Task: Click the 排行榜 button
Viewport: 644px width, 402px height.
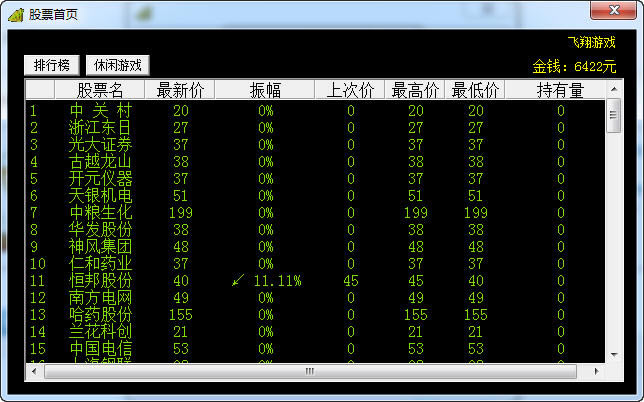Action: [x=51, y=65]
